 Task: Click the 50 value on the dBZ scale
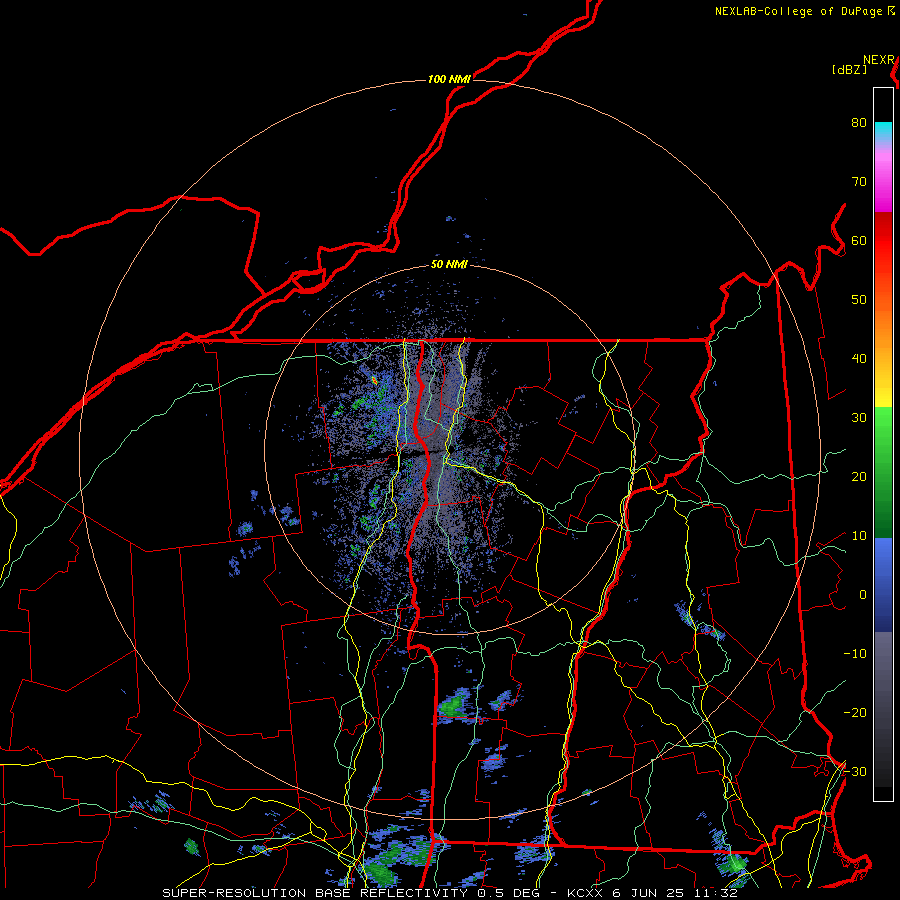tap(859, 300)
